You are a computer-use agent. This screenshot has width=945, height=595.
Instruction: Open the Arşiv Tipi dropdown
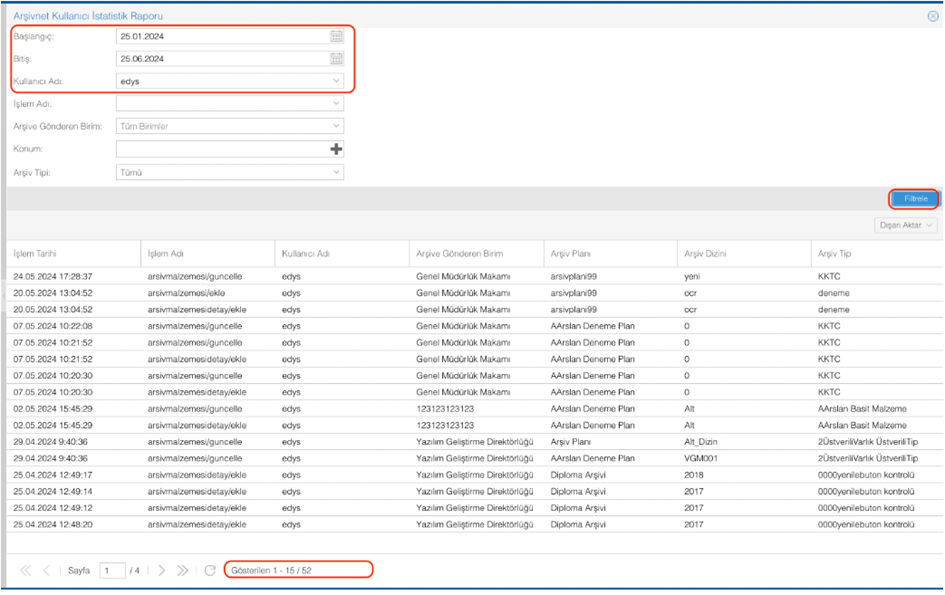[337, 173]
